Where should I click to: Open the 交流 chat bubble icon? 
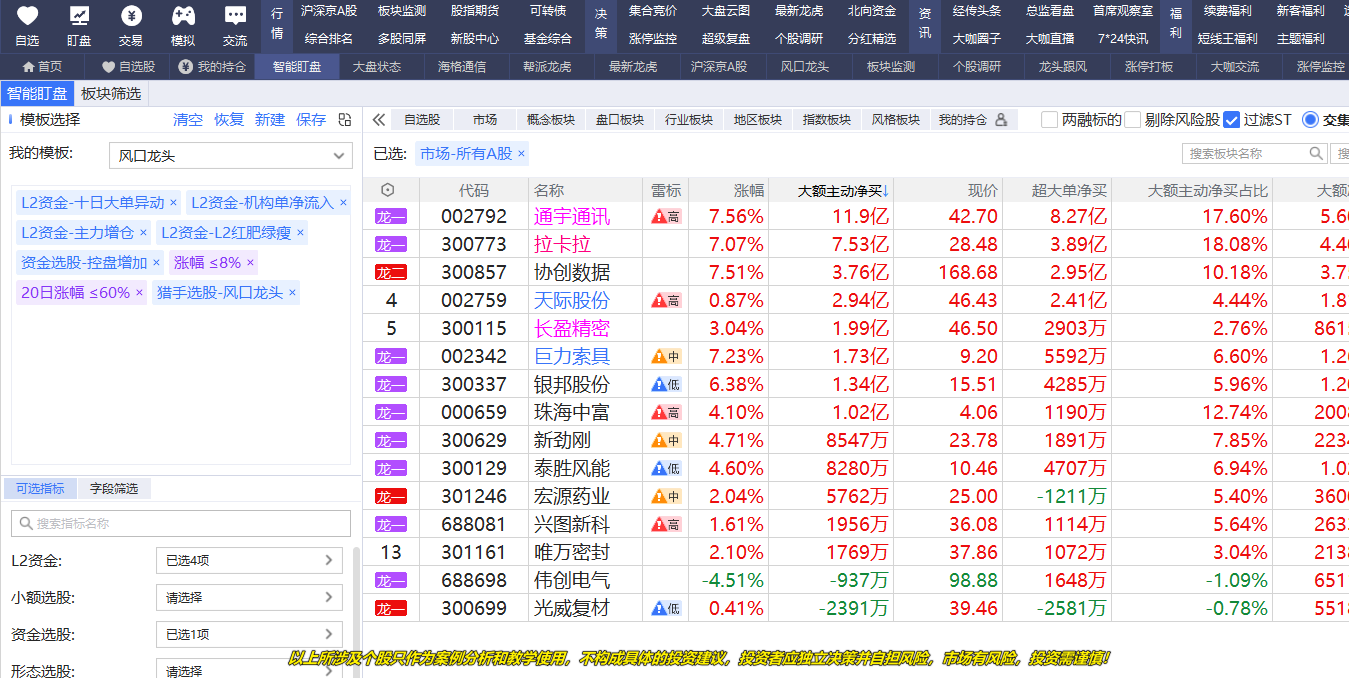235,17
